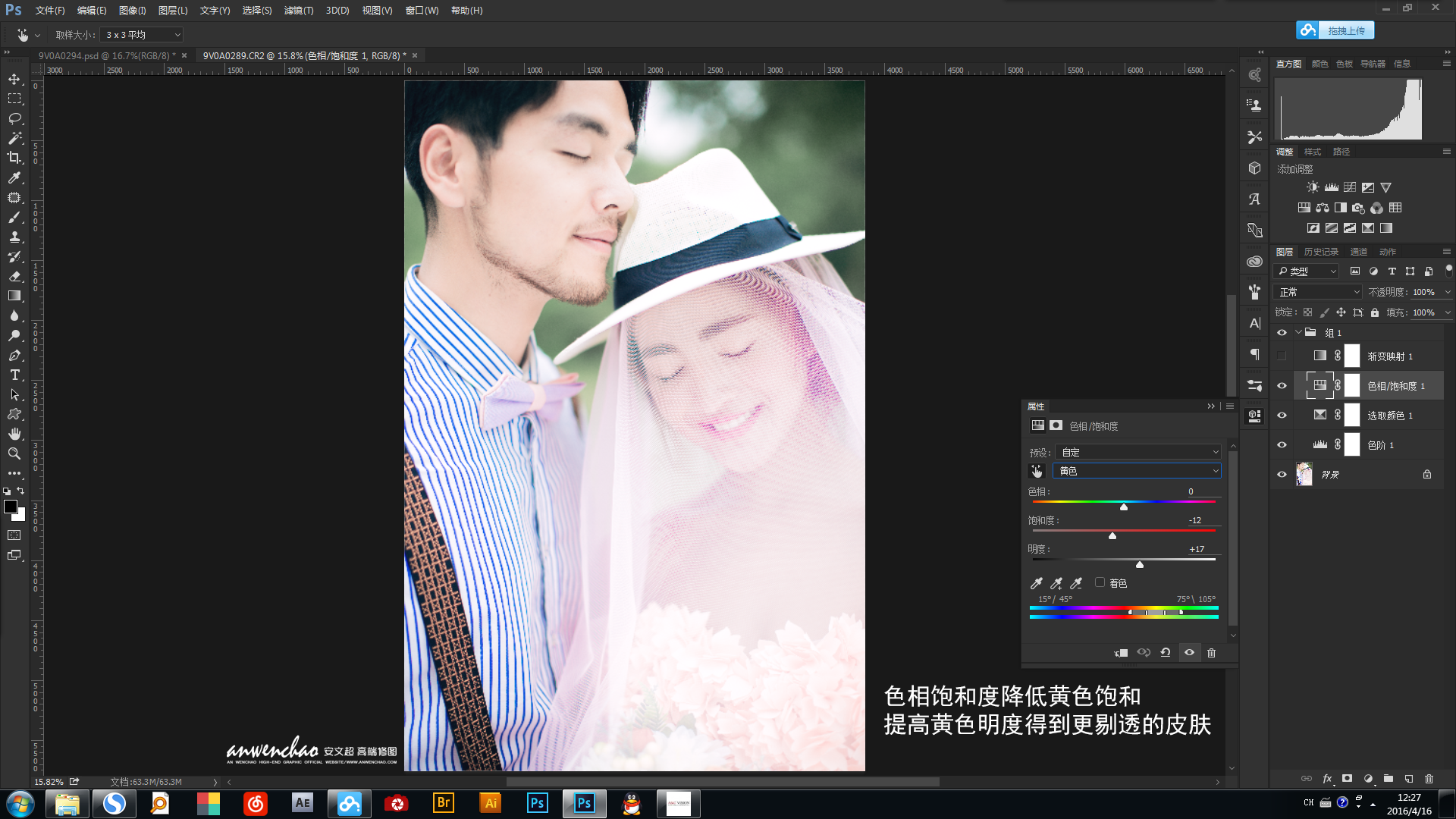This screenshot has width=1456, height=819.
Task: Open the 预设 preset dropdown
Action: pos(1137,452)
